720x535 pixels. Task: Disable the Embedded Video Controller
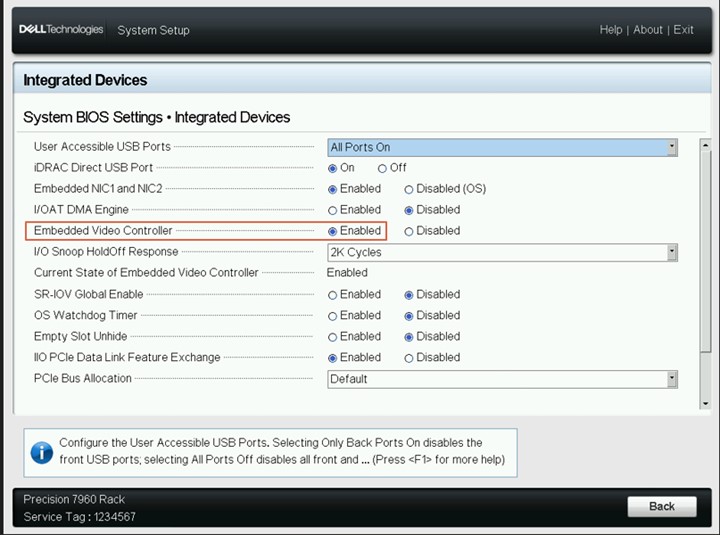coord(409,231)
